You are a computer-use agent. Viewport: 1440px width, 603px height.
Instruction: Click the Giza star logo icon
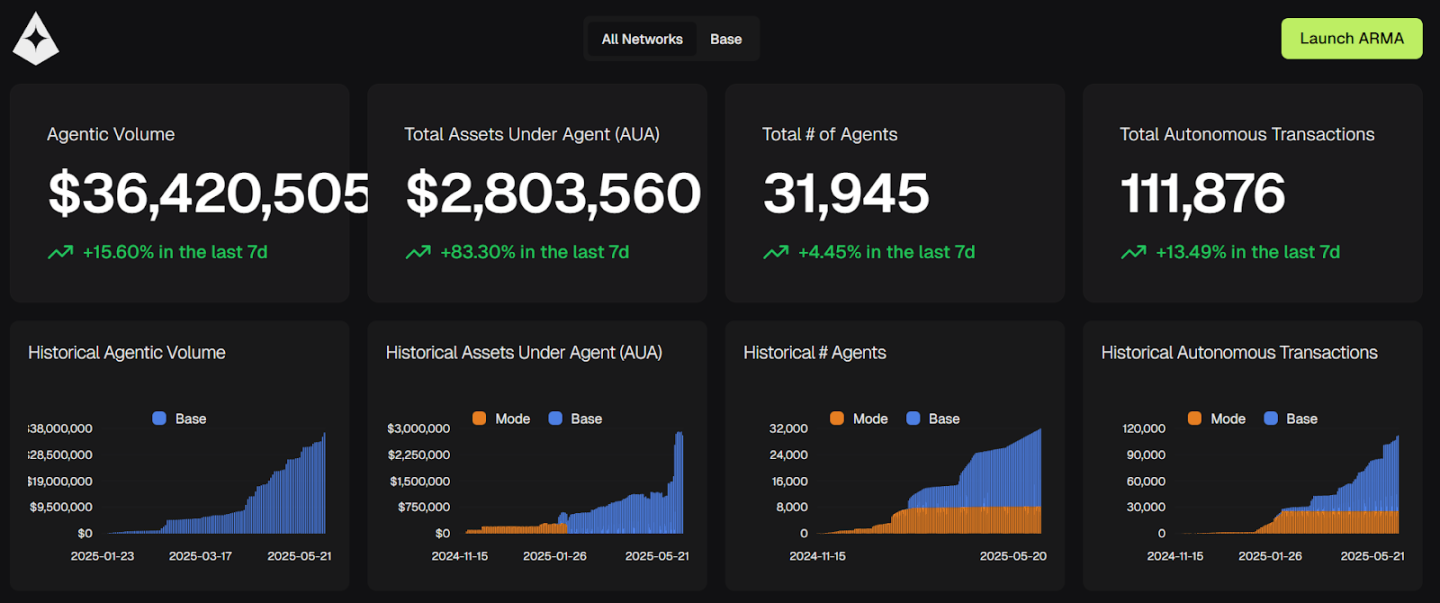tap(35, 39)
